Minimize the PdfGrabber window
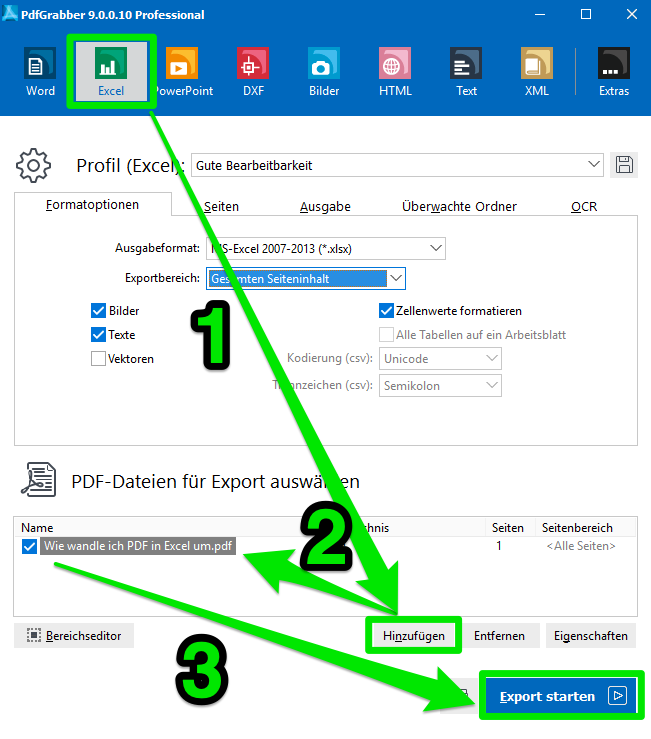Image resolution: width=651 pixels, height=739 pixels. pyautogui.click(x=540, y=15)
